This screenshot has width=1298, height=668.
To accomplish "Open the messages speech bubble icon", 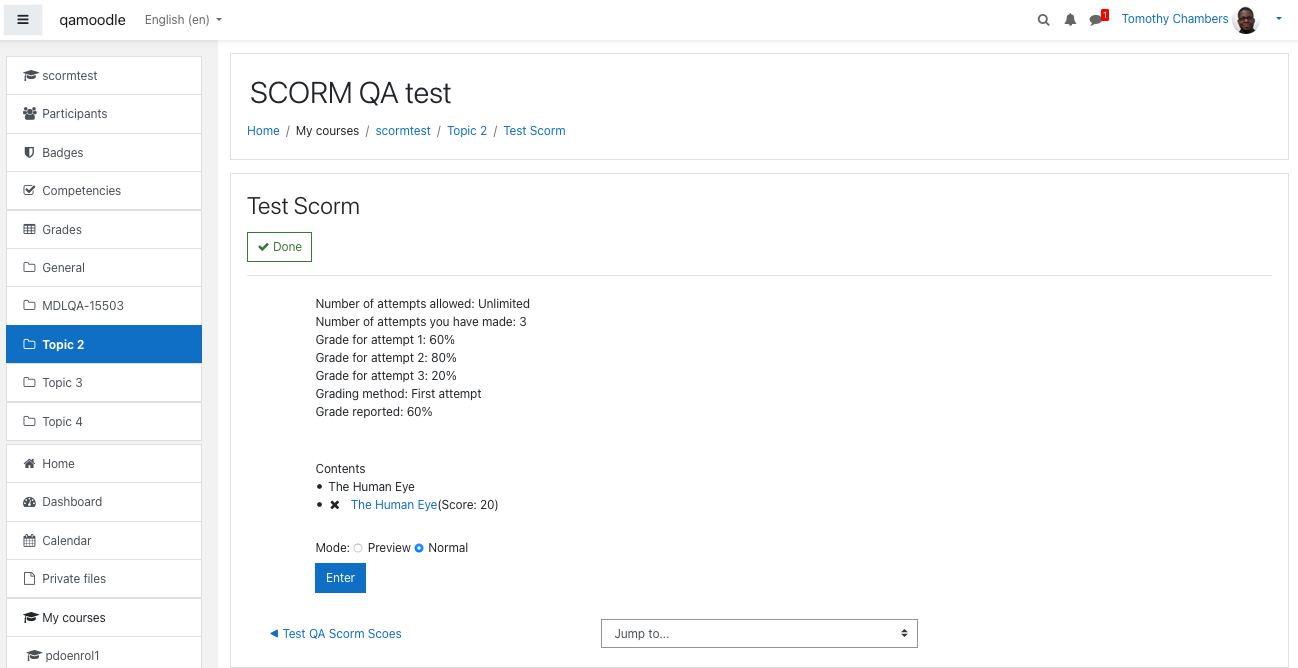I will (1098, 19).
